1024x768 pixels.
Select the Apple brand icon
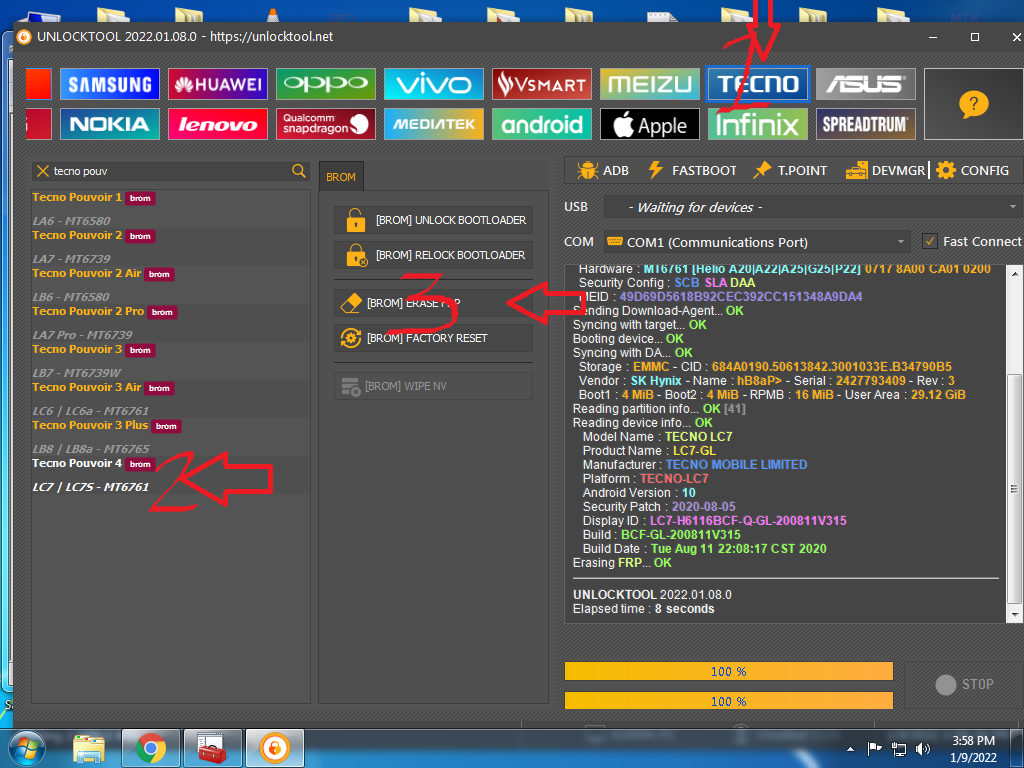[x=650, y=124]
